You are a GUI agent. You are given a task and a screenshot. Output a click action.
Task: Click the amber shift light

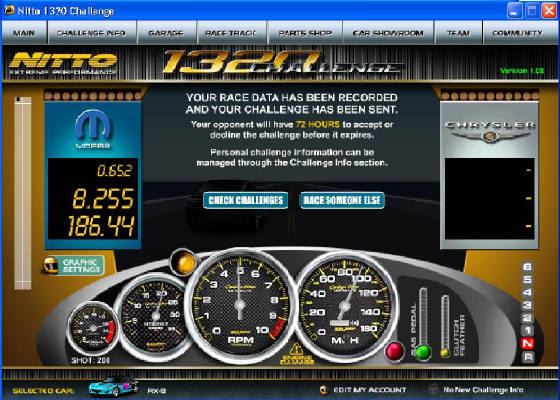point(184,262)
